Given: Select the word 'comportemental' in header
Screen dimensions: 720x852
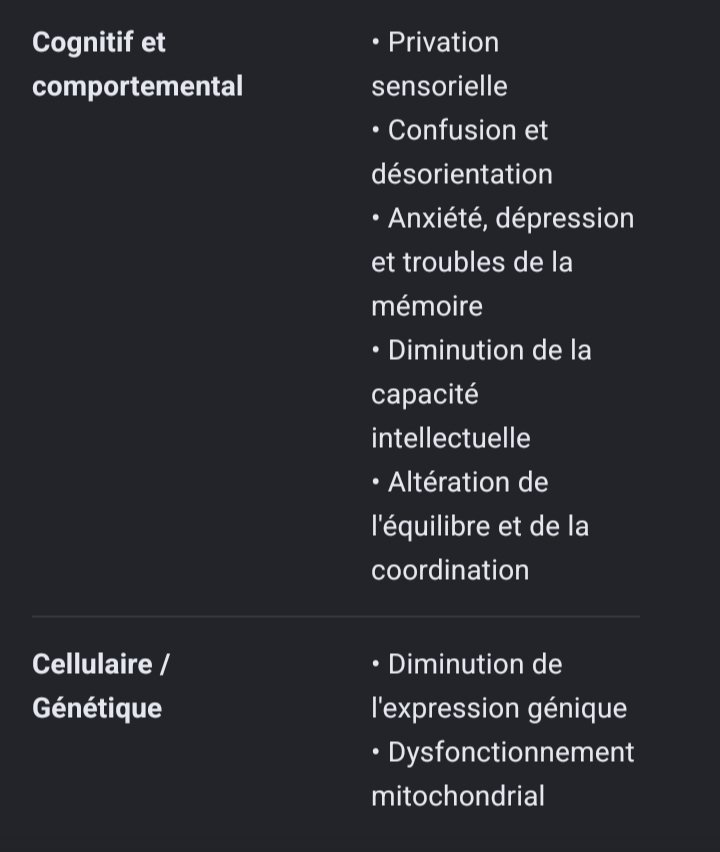Looking at the screenshot, I should 137,87.
